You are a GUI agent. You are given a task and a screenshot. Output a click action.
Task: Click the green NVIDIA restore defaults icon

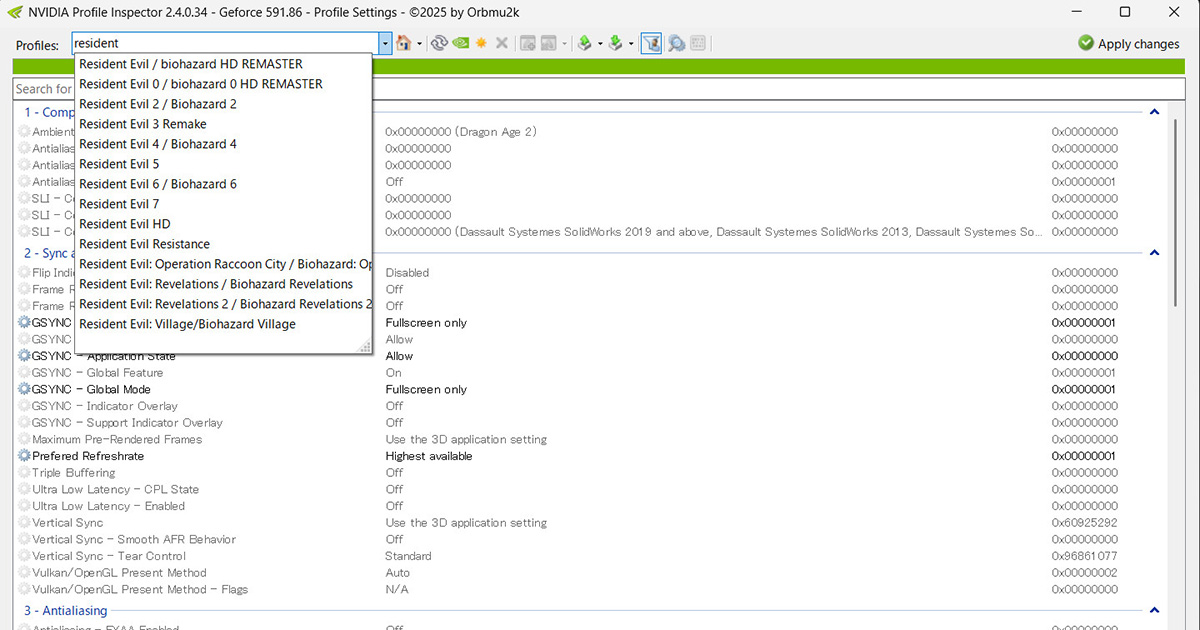[460, 44]
